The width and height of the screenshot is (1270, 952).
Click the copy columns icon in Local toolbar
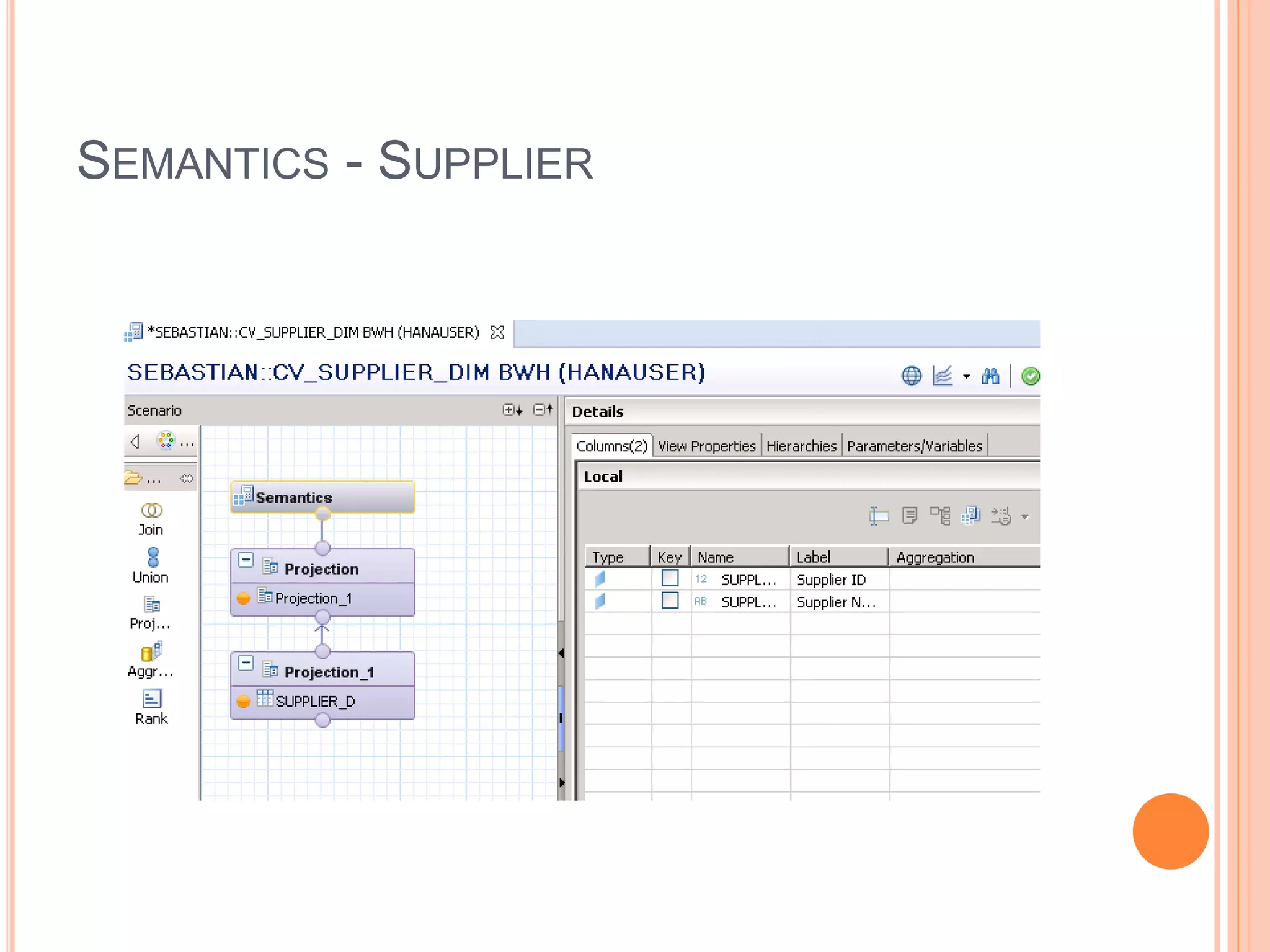970,516
